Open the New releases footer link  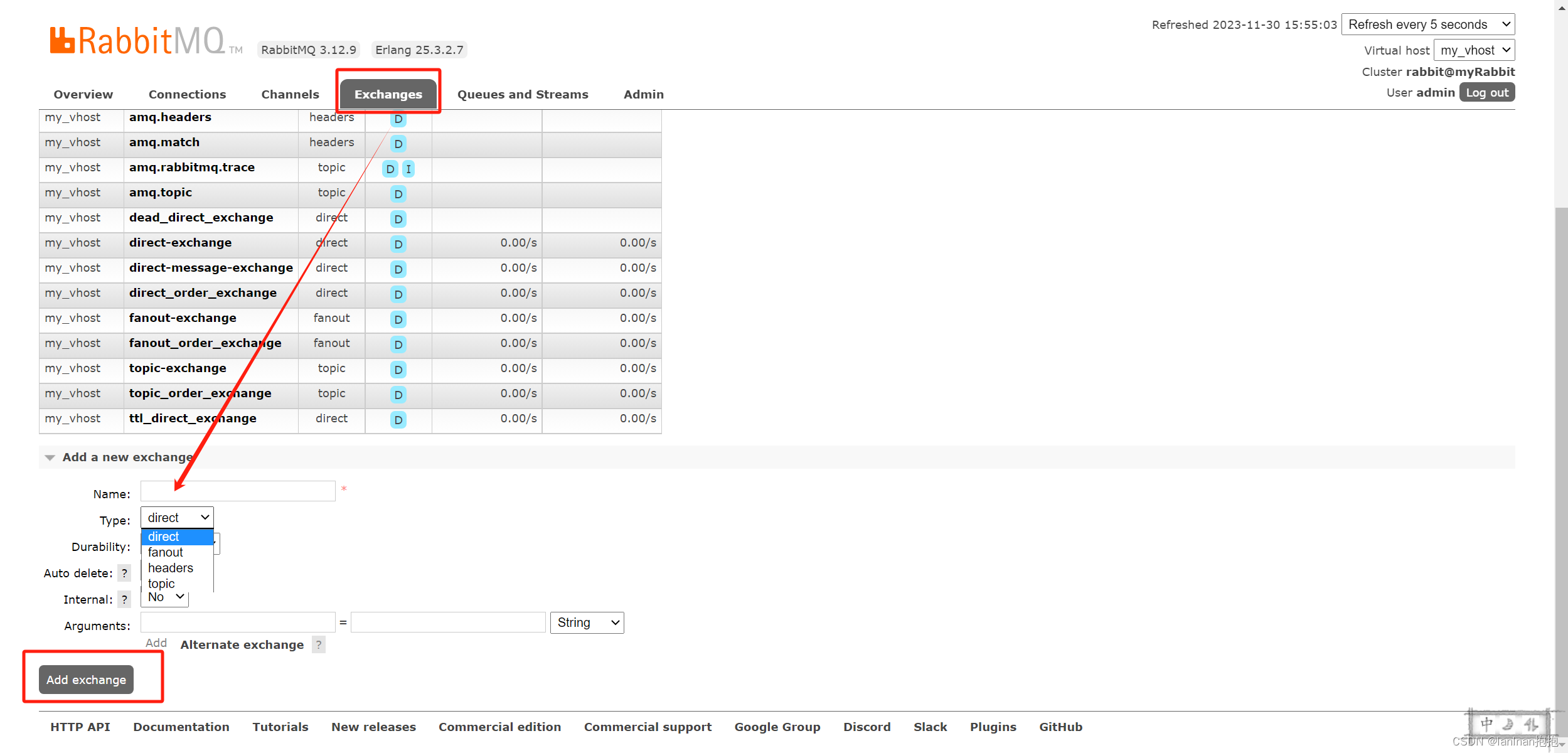[x=374, y=727]
